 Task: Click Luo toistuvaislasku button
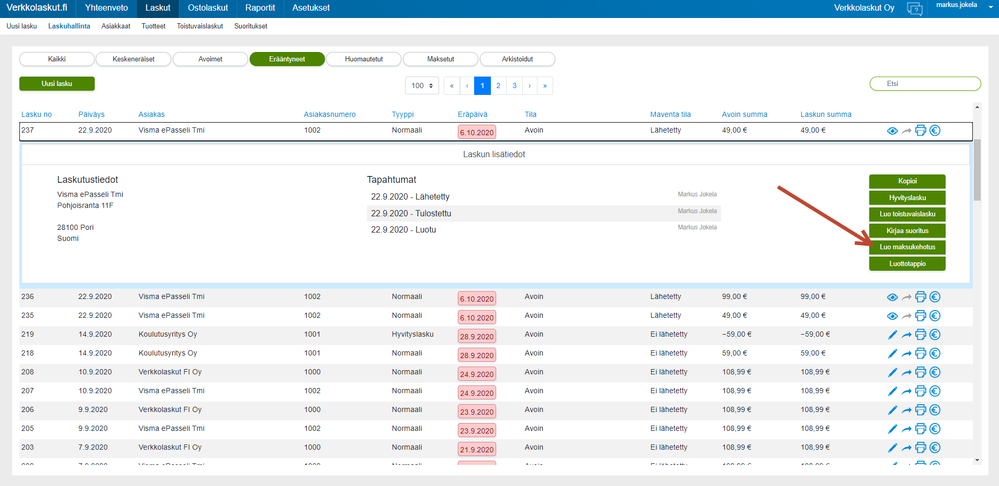[907, 214]
